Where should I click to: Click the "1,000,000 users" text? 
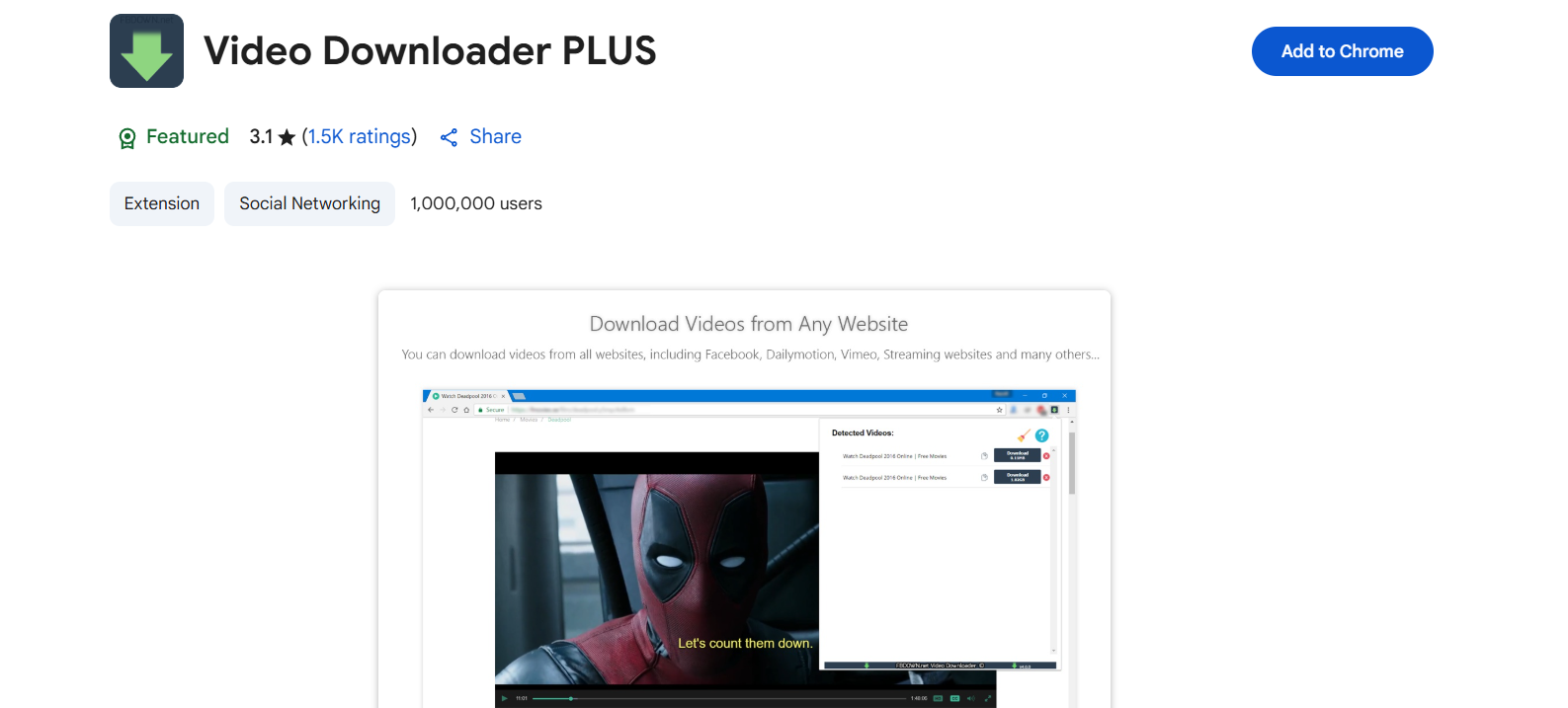[x=476, y=203]
